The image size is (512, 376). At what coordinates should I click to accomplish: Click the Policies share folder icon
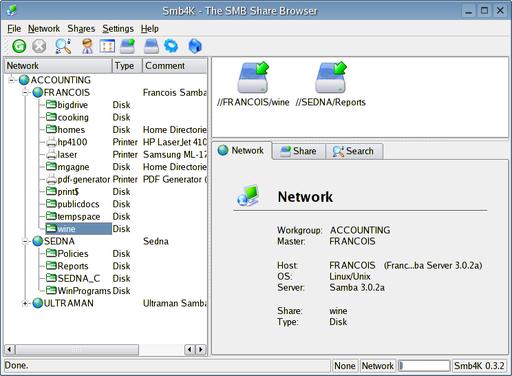pyautogui.click(x=51, y=253)
